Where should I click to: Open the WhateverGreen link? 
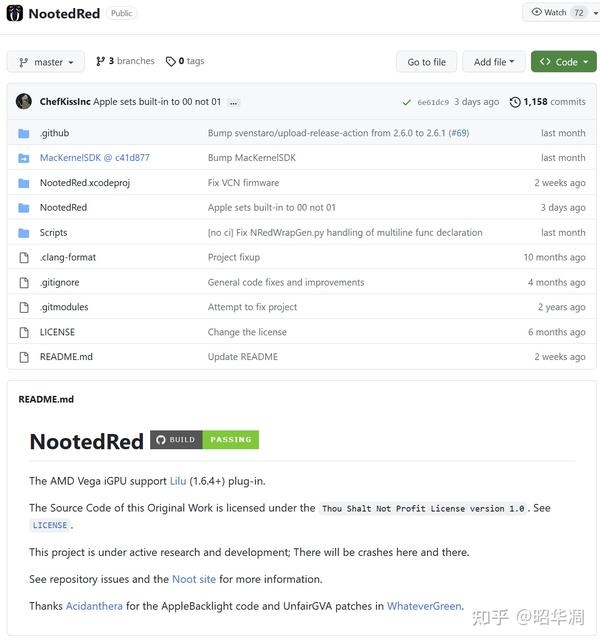(424, 606)
